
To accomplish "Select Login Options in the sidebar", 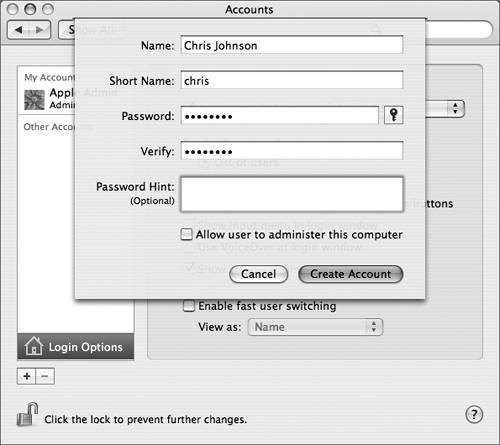I will (x=76, y=347).
